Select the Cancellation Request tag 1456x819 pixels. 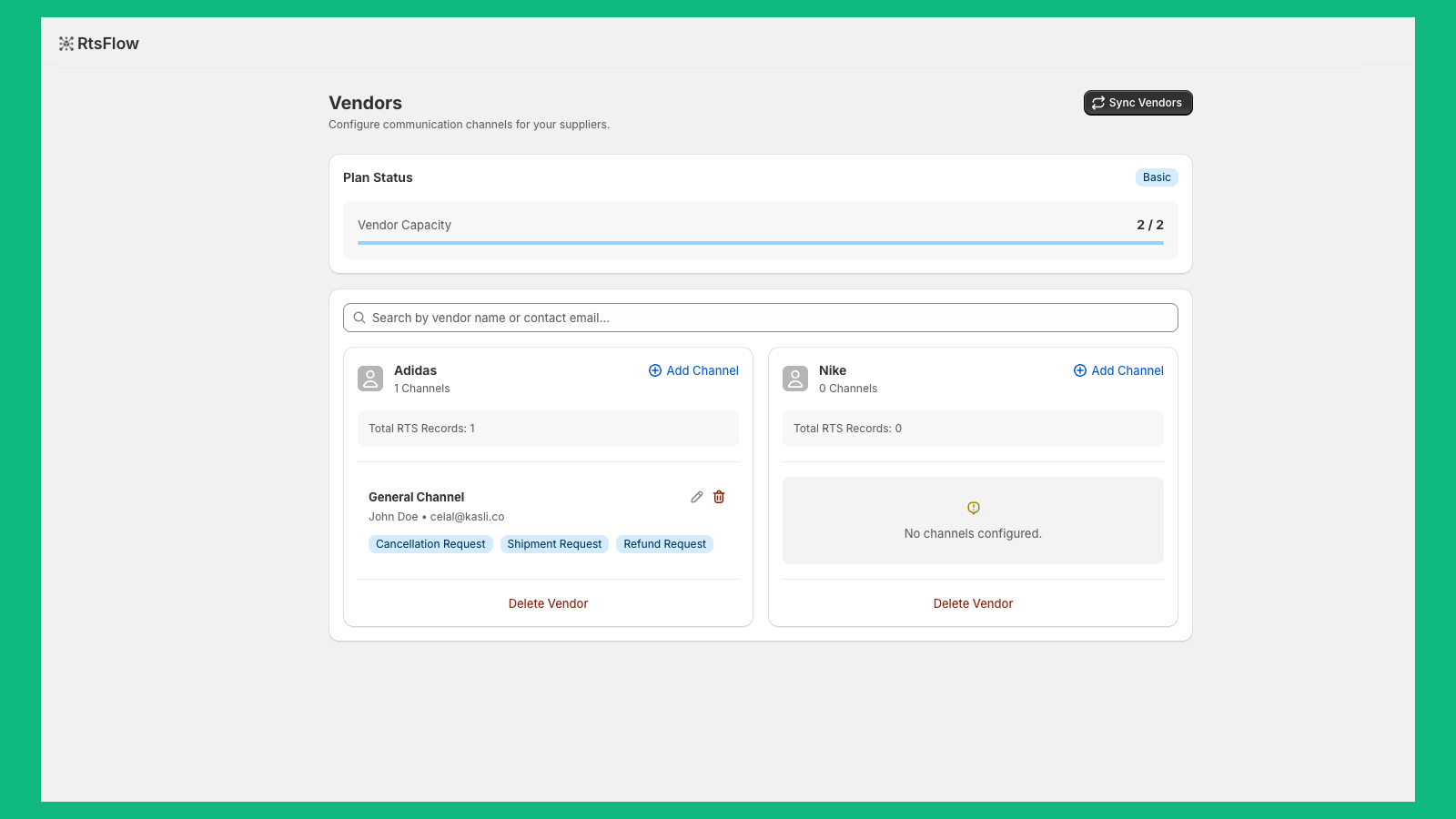[430, 544]
